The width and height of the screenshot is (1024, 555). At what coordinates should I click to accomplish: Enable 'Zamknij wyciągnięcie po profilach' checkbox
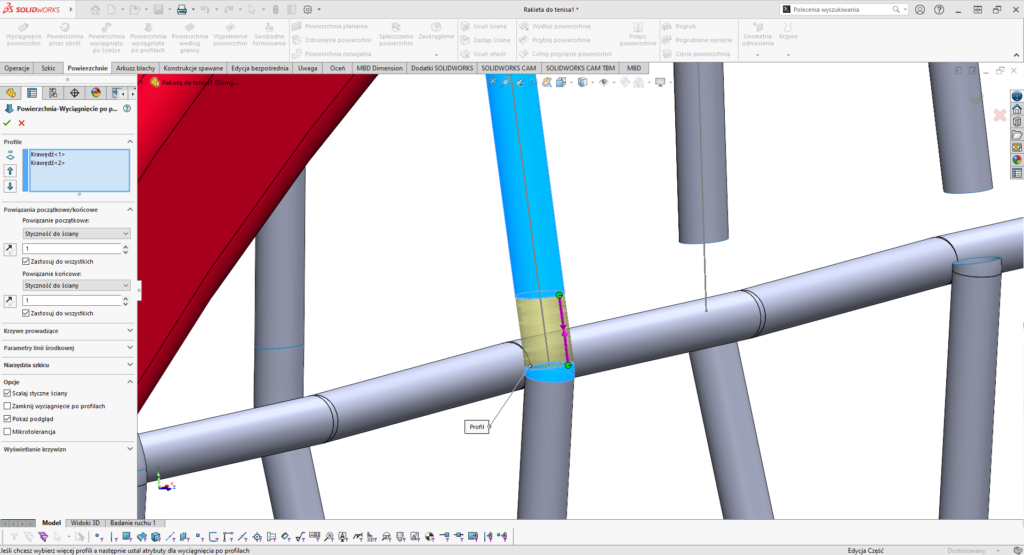(8, 406)
